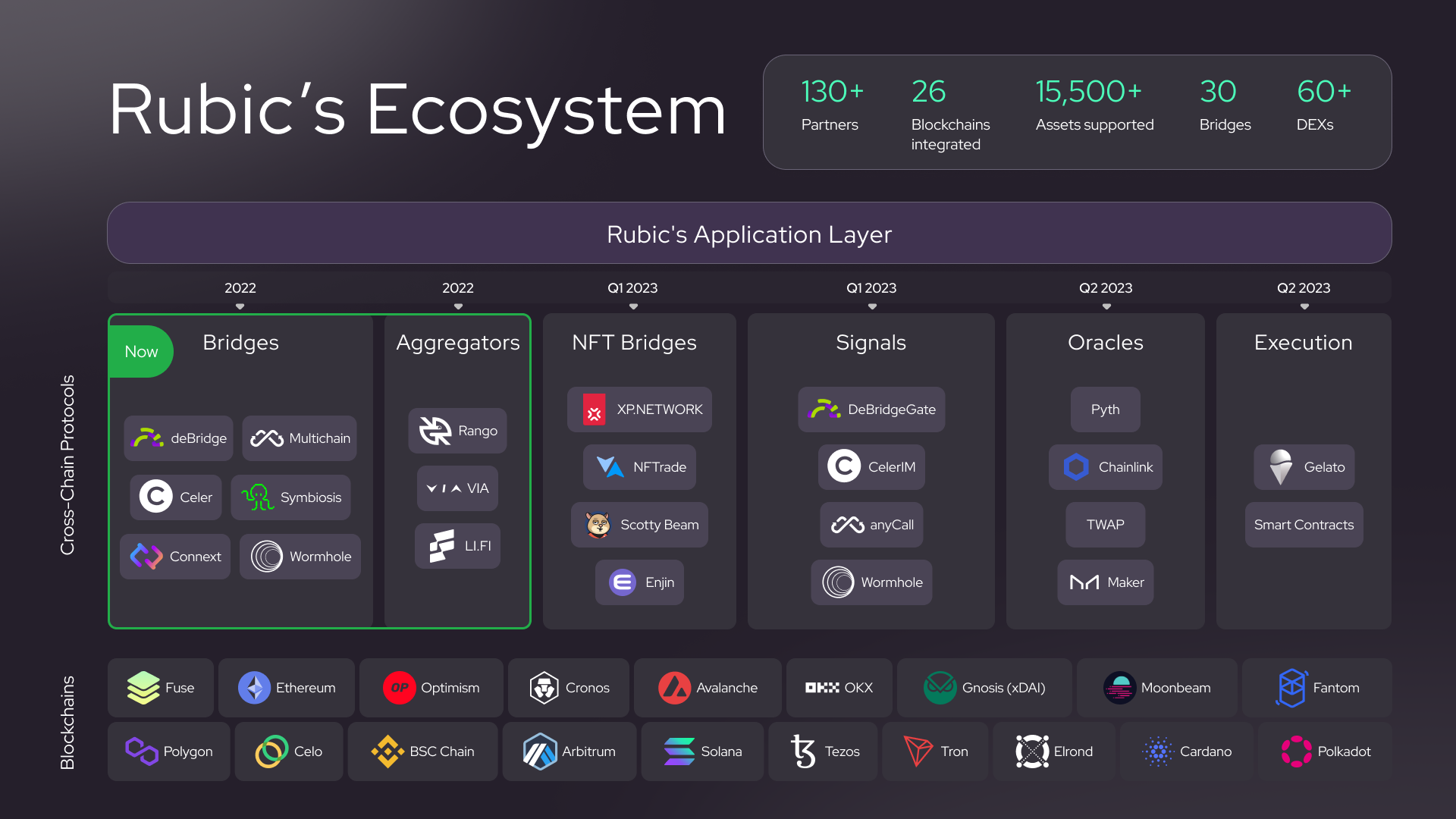Select the Execution column heading
The width and height of the screenshot is (1456, 819).
(1303, 343)
